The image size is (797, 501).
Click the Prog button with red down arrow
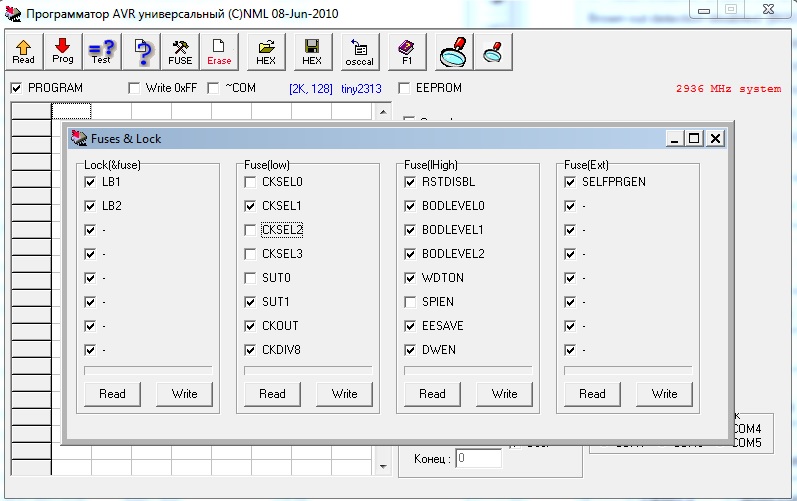point(62,51)
